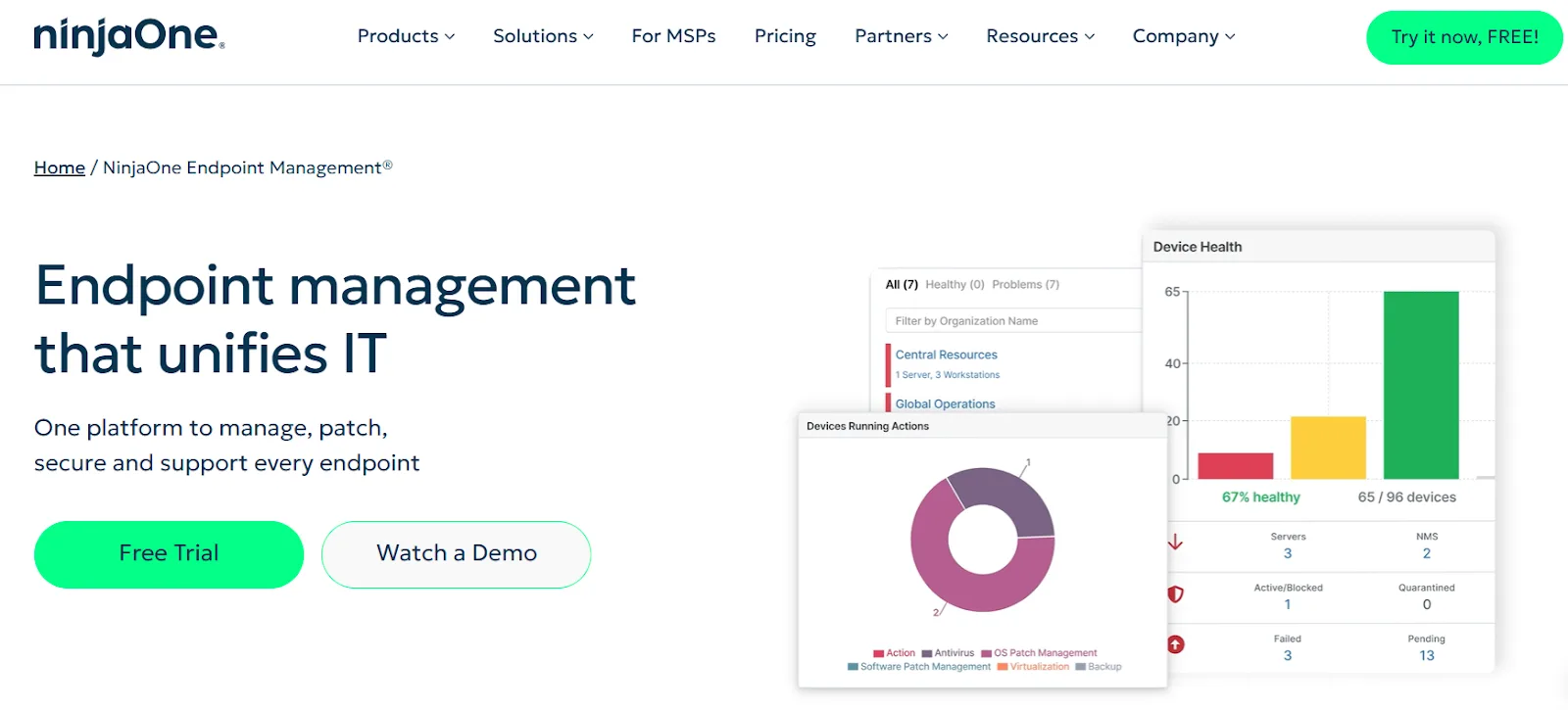Click the 1 Server, 3 Workstations text
Screen dimensions: 1568x710
(x=948, y=375)
